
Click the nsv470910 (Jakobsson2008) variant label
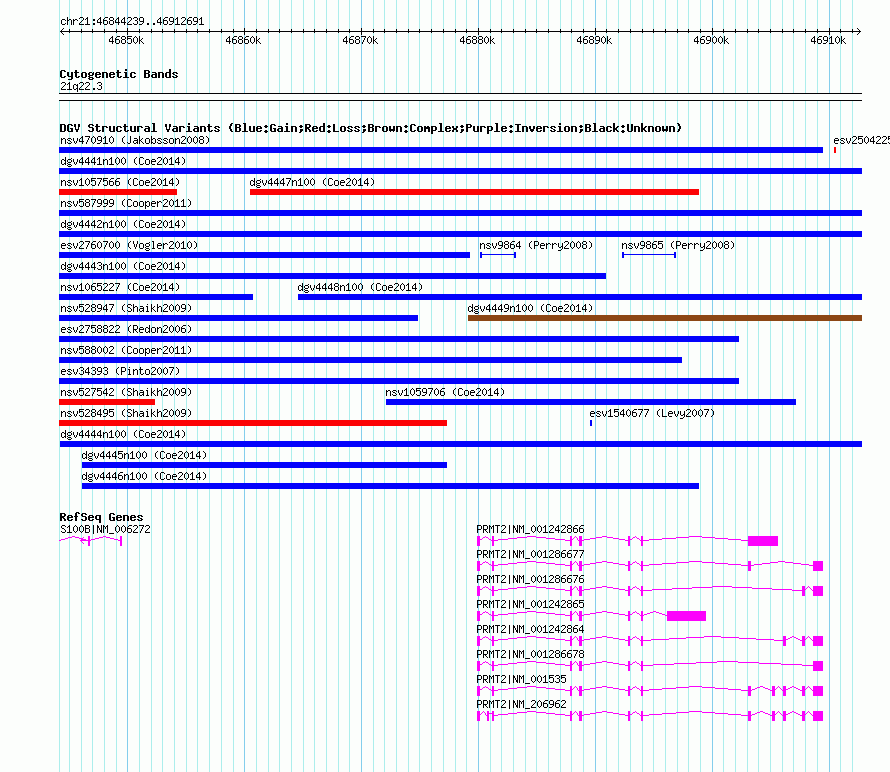pyautogui.click(x=135, y=140)
